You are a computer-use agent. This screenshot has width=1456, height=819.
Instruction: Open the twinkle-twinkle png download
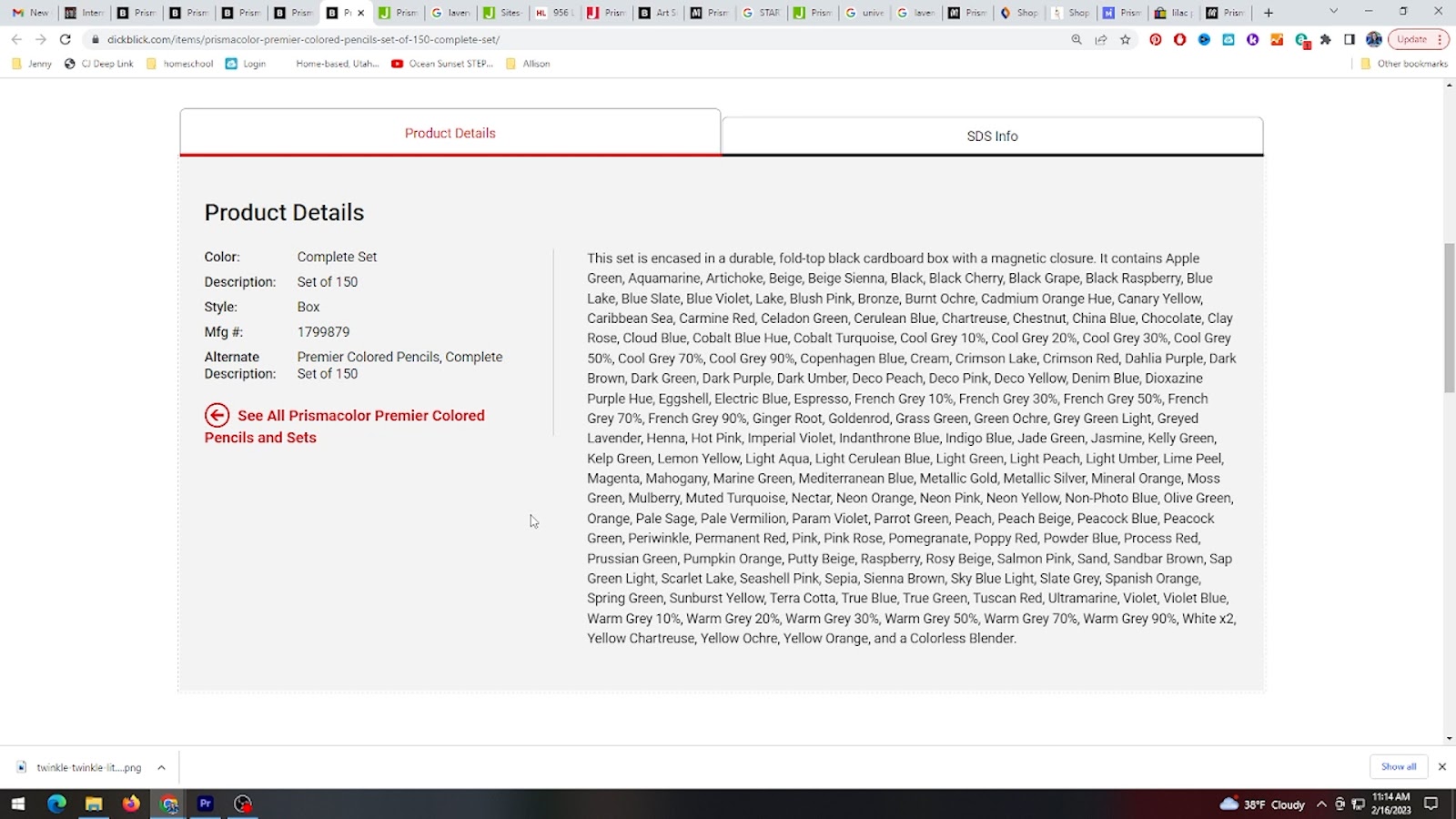pyautogui.click(x=80, y=767)
